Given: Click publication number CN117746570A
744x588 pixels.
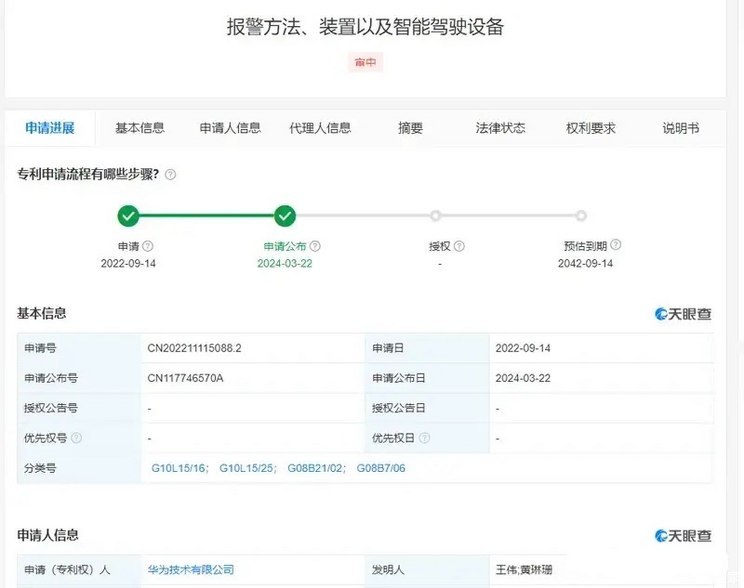Looking at the screenshot, I should click(186, 378).
